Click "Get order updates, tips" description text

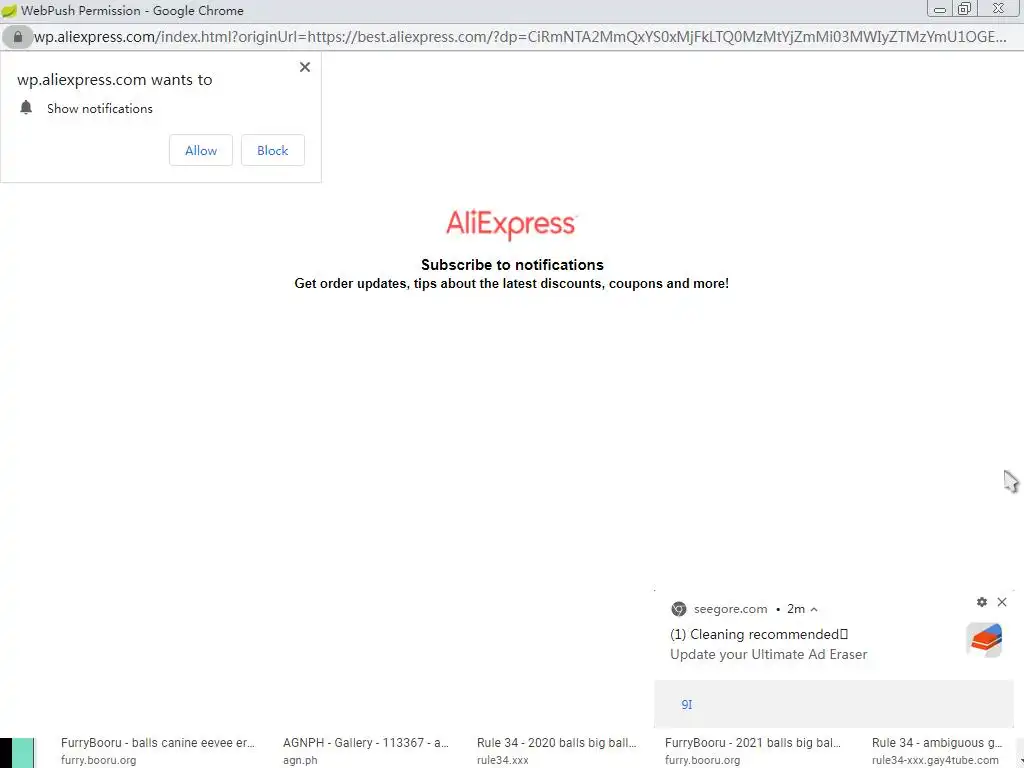click(511, 283)
